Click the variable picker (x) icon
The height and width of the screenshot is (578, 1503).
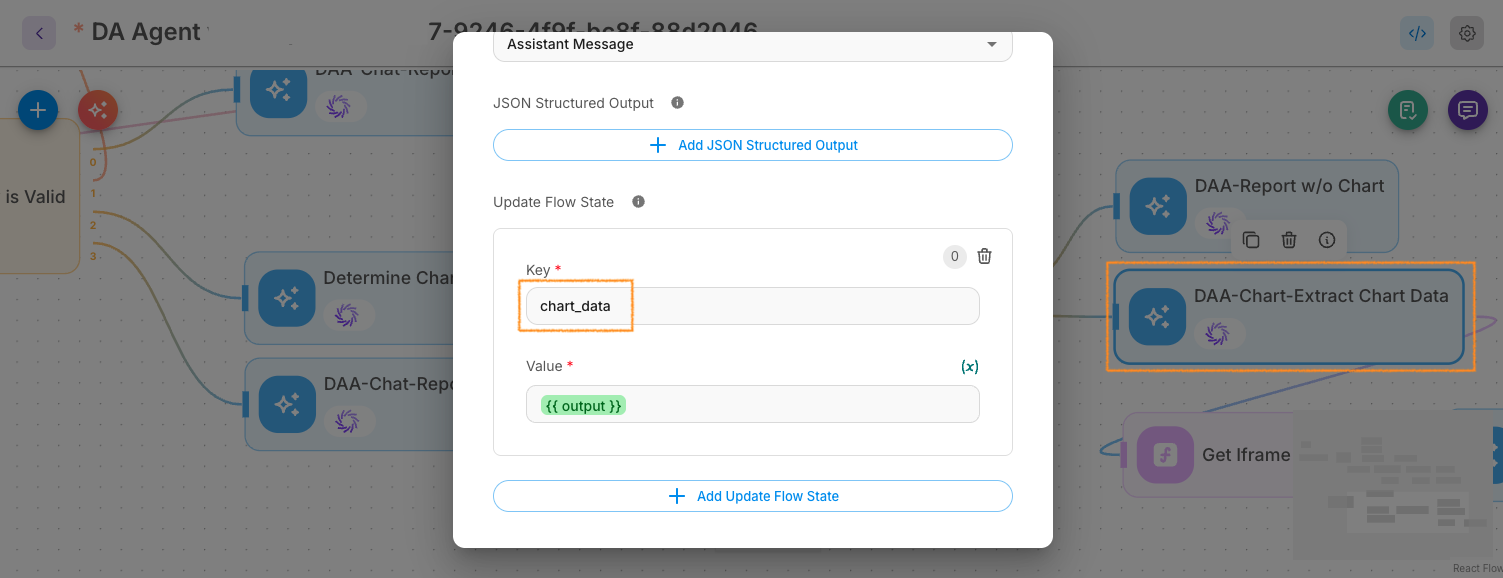(x=969, y=367)
